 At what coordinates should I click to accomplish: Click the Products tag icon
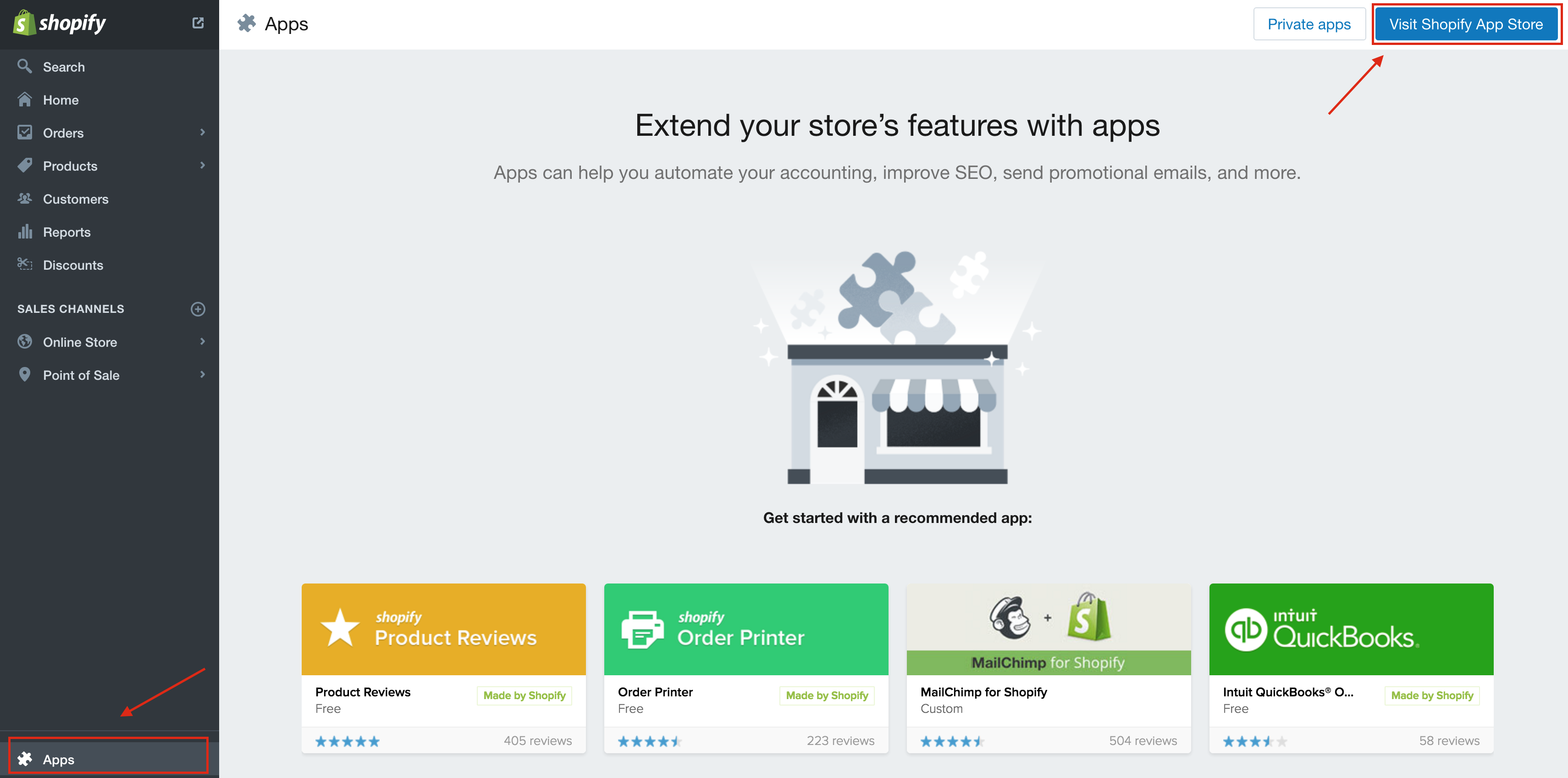[x=24, y=165]
